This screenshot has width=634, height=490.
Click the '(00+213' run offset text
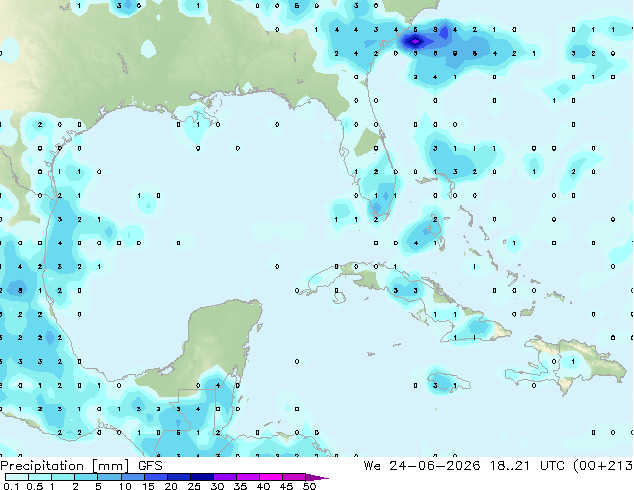click(603, 466)
